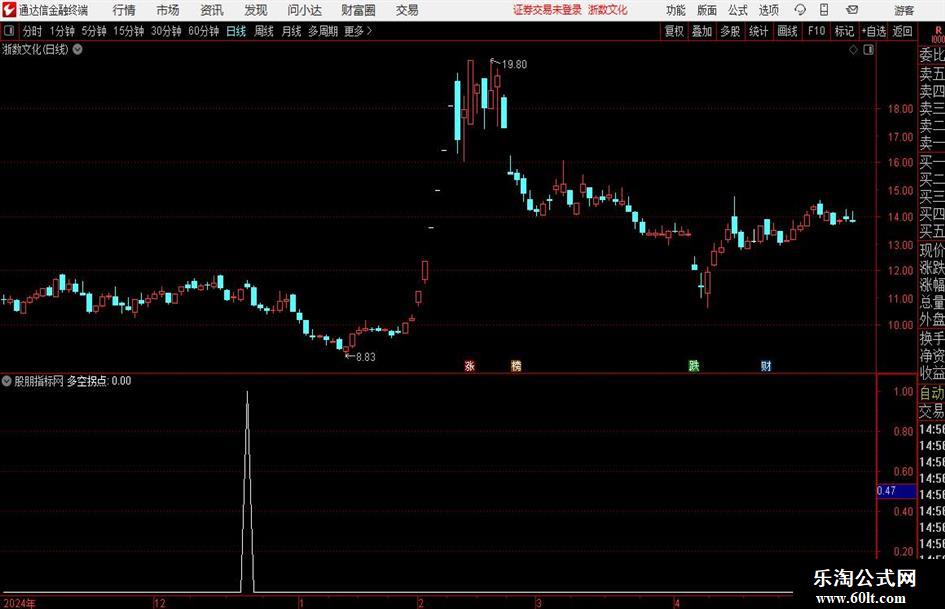Screen dimensions: 945x609
Task: Click the 18.00 price axis label
Action: 900,109
